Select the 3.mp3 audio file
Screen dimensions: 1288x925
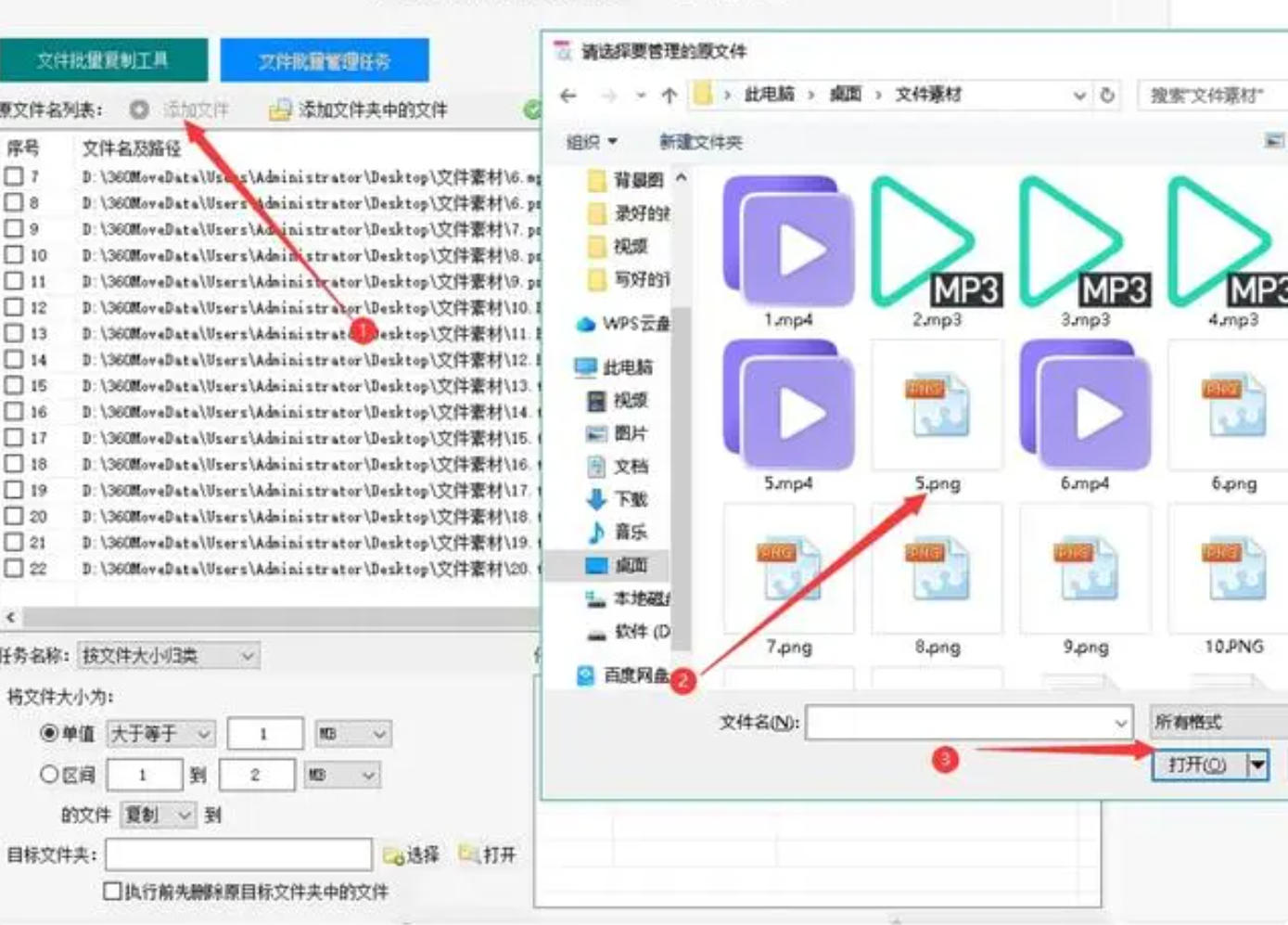tap(1085, 253)
